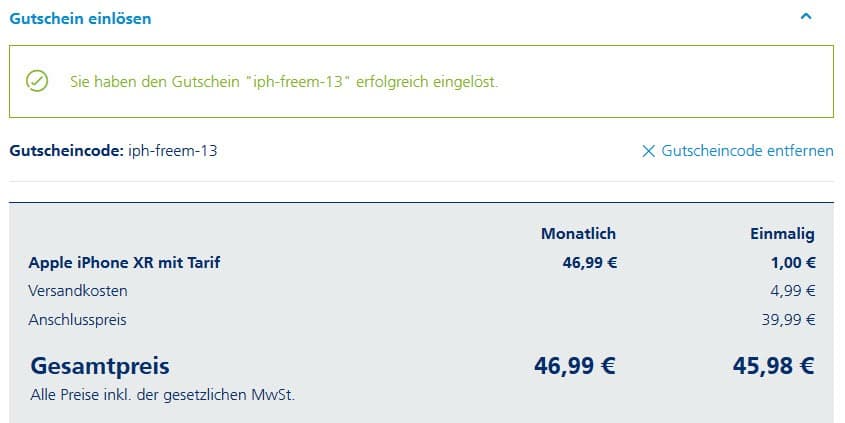Click the Versandkosten line item
The width and height of the screenshot is (845, 423).
click(x=78, y=291)
